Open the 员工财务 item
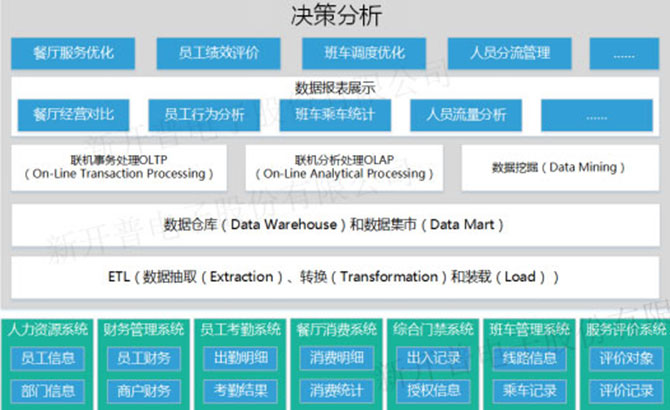Image resolution: width=670 pixels, height=410 pixels. coord(144,358)
